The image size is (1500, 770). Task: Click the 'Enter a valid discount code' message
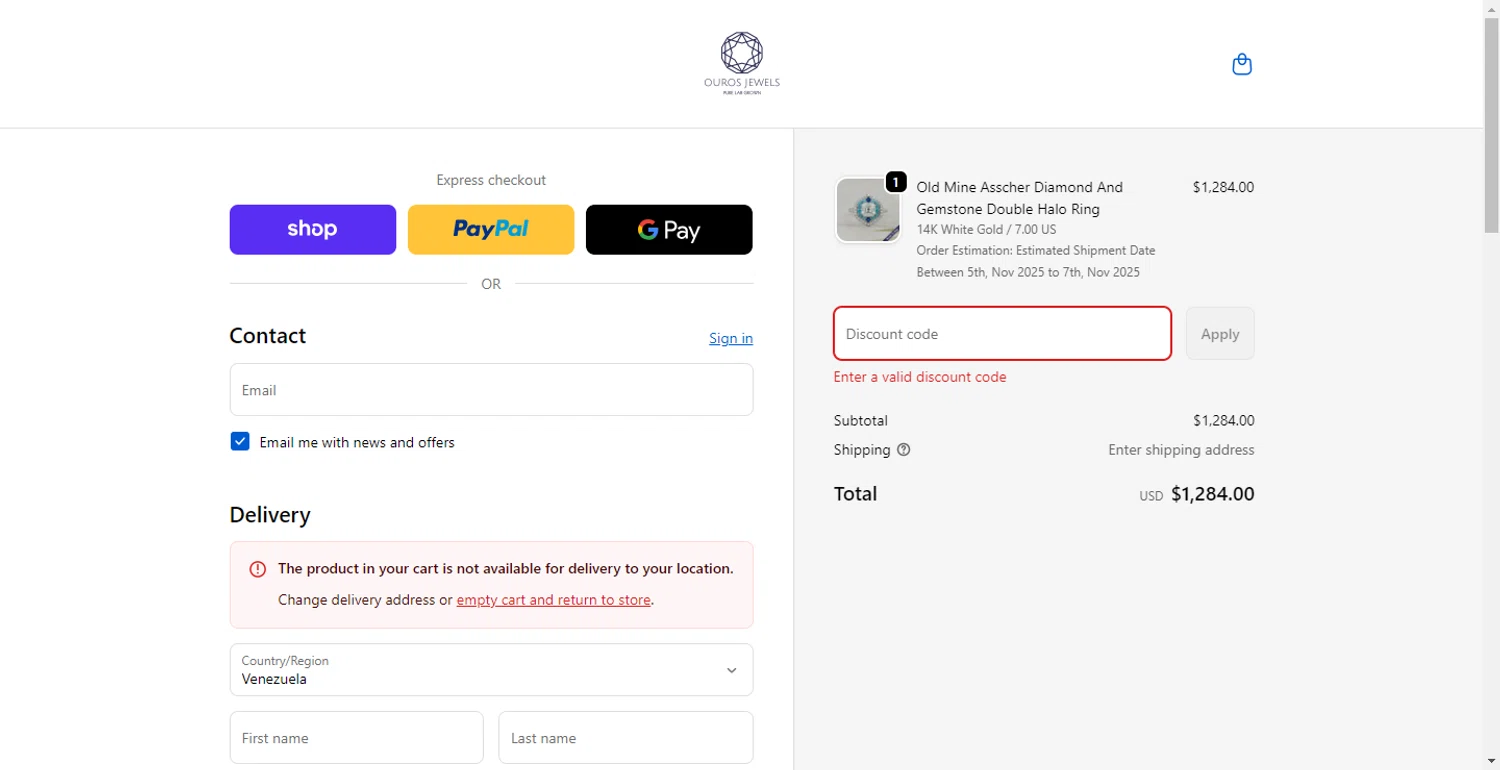(x=920, y=377)
